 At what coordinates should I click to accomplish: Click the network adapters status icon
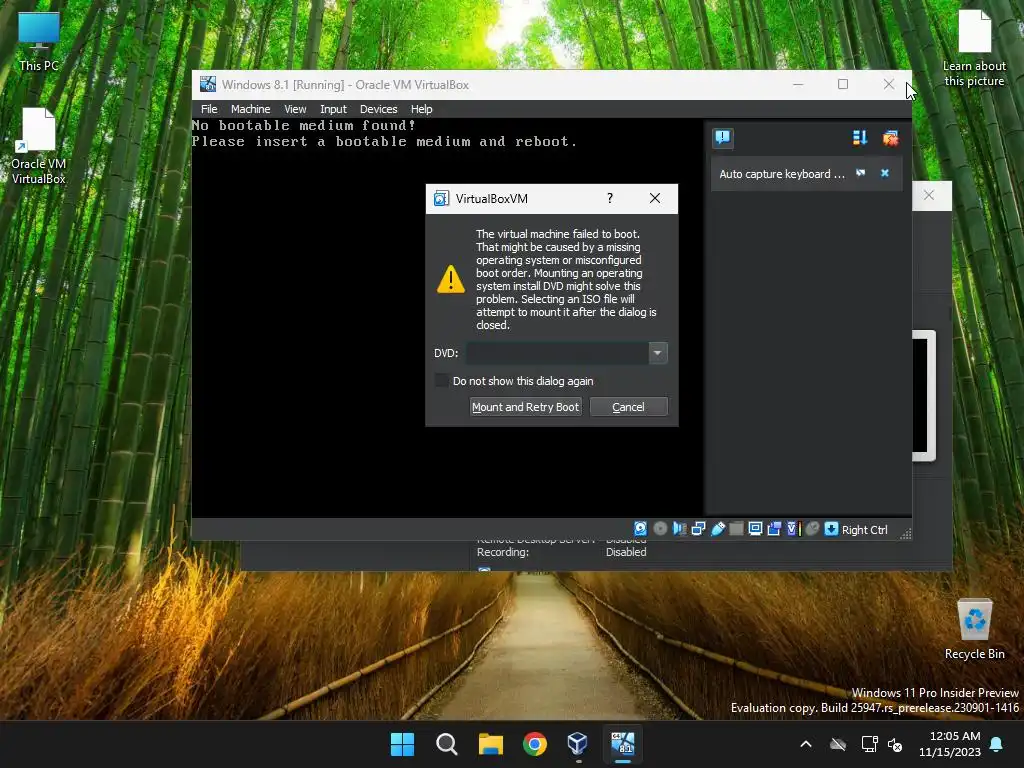click(698, 529)
